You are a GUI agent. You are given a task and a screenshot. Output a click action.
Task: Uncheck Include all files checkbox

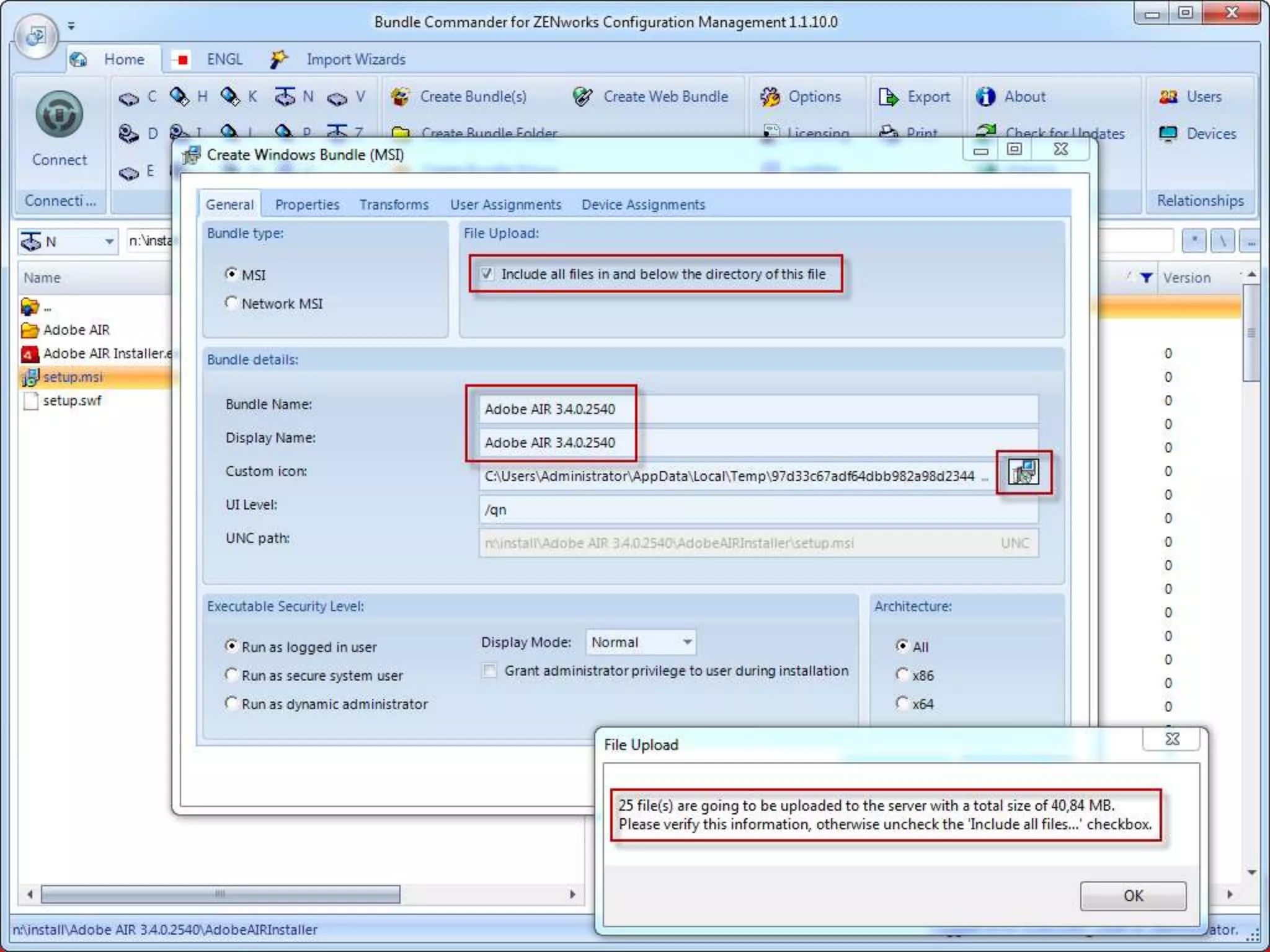[x=487, y=273]
